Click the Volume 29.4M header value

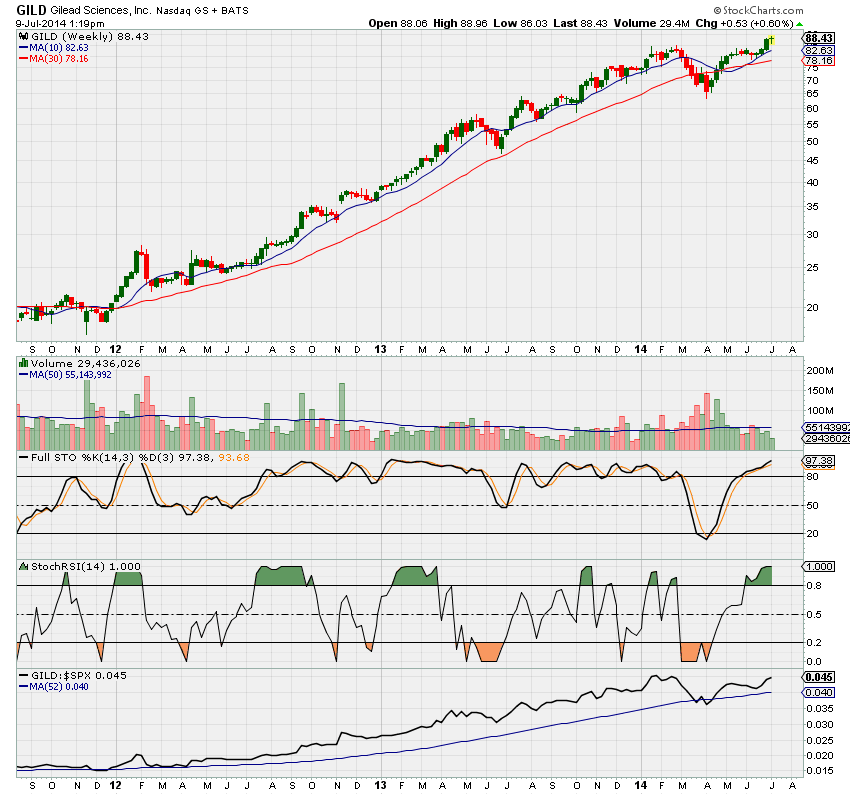[x=652, y=23]
